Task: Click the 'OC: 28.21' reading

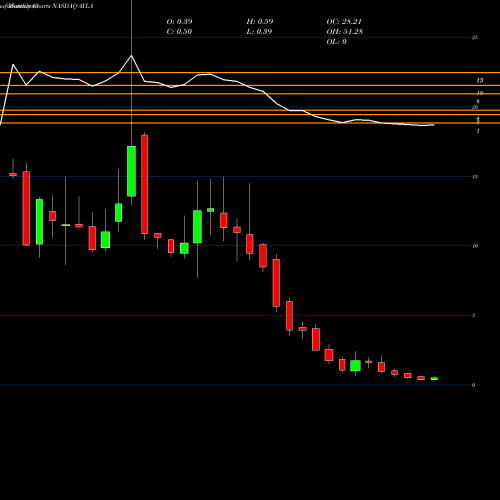Action: (344, 21)
